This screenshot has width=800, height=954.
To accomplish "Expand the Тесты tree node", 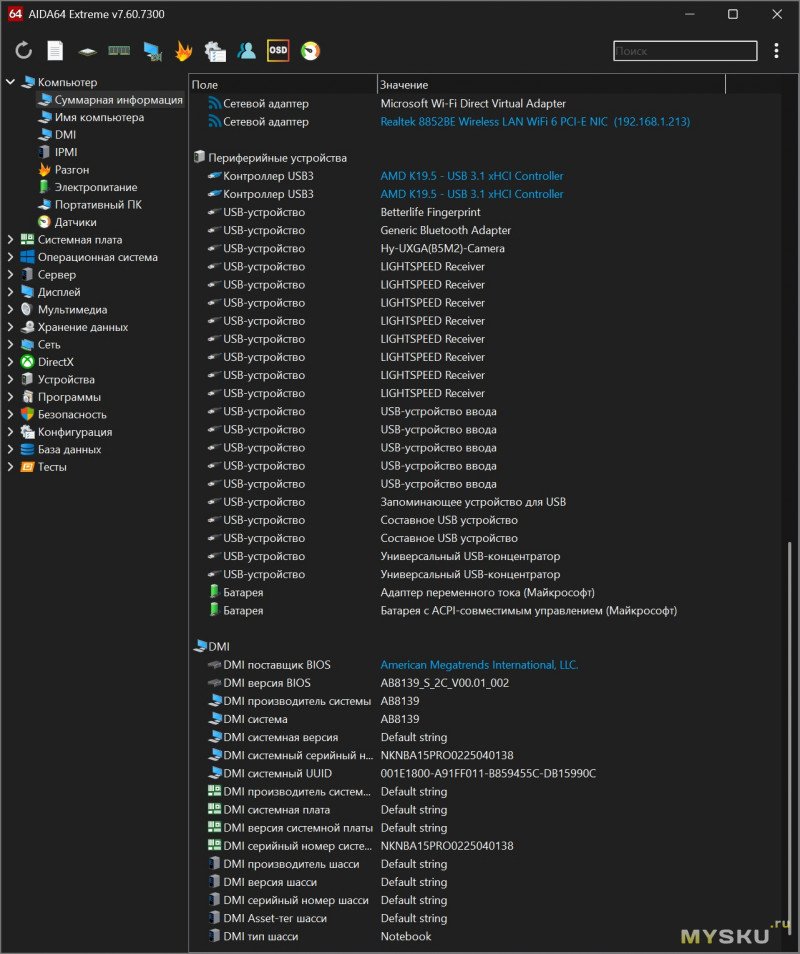I will [x=10, y=467].
